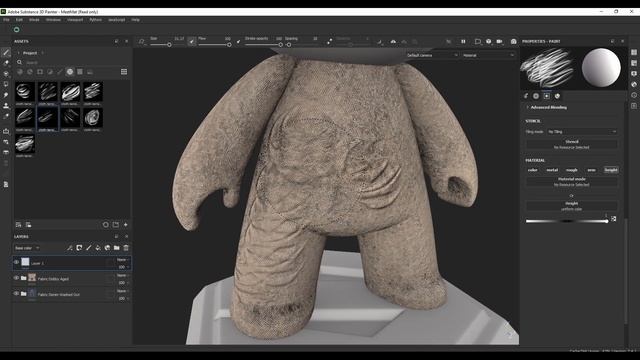Toggle size pen-pressure button in toolbar
Screen dimensions: 640x360
pos(192,41)
